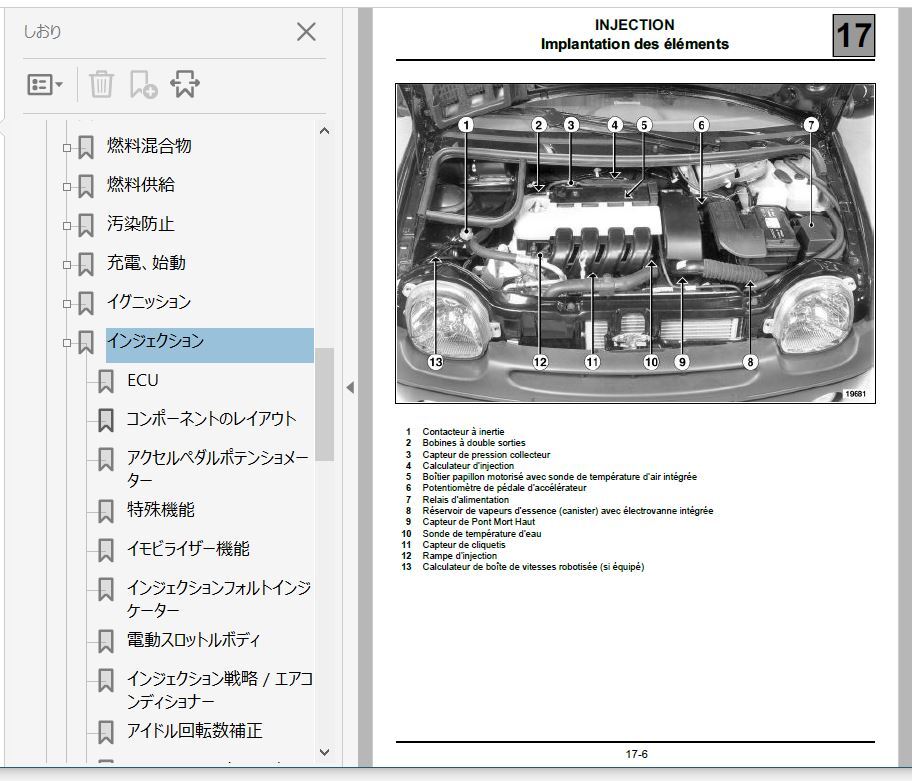The width and height of the screenshot is (912, 781).
Task: Click the bookmark icon beside 電動スロットルボディ
Action: pos(106,641)
